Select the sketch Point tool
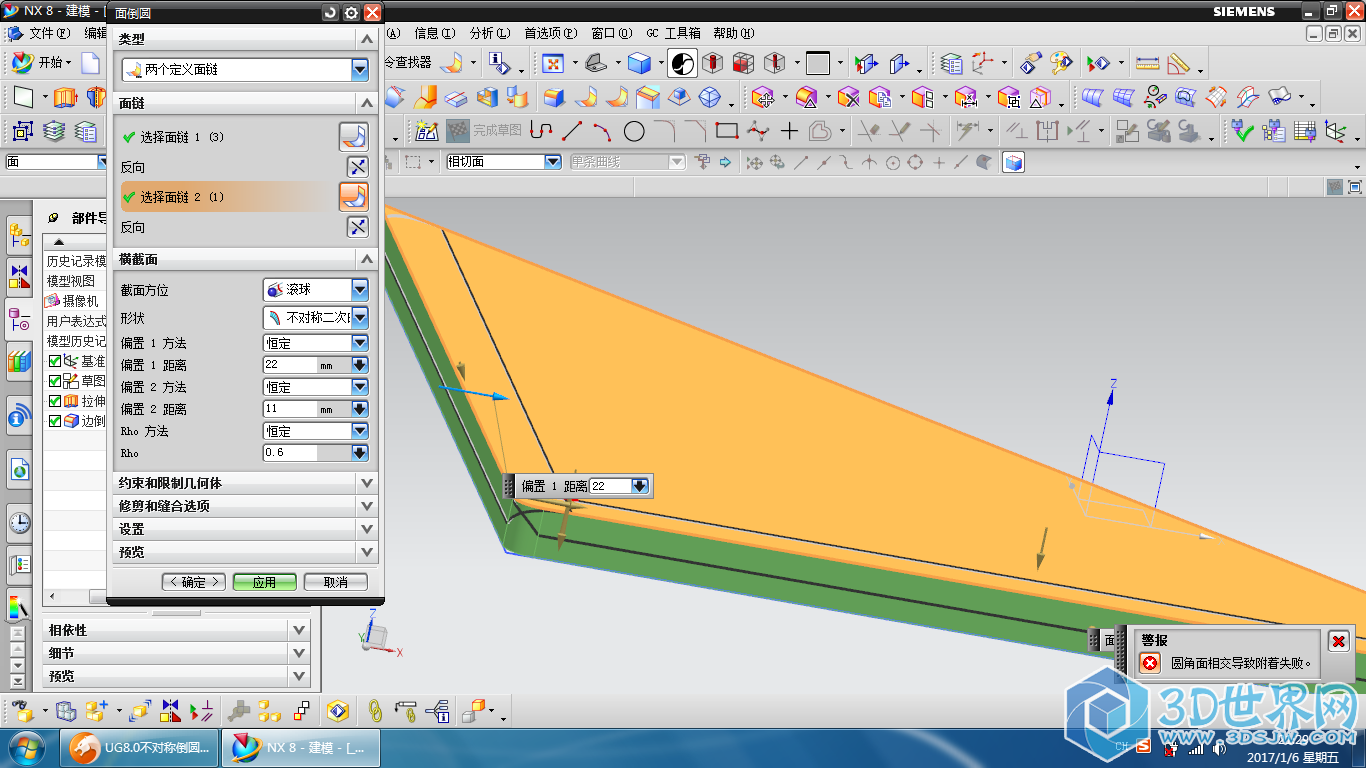Image resolution: width=1366 pixels, height=768 pixels. pos(789,131)
